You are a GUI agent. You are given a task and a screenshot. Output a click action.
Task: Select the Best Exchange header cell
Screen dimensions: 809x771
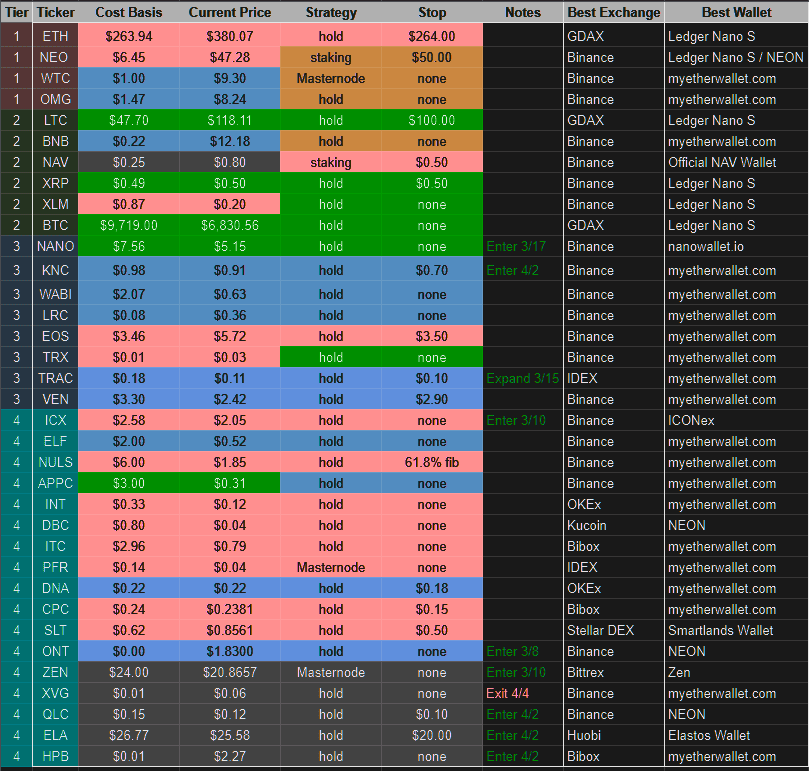pyautogui.click(x=614, y=12)
